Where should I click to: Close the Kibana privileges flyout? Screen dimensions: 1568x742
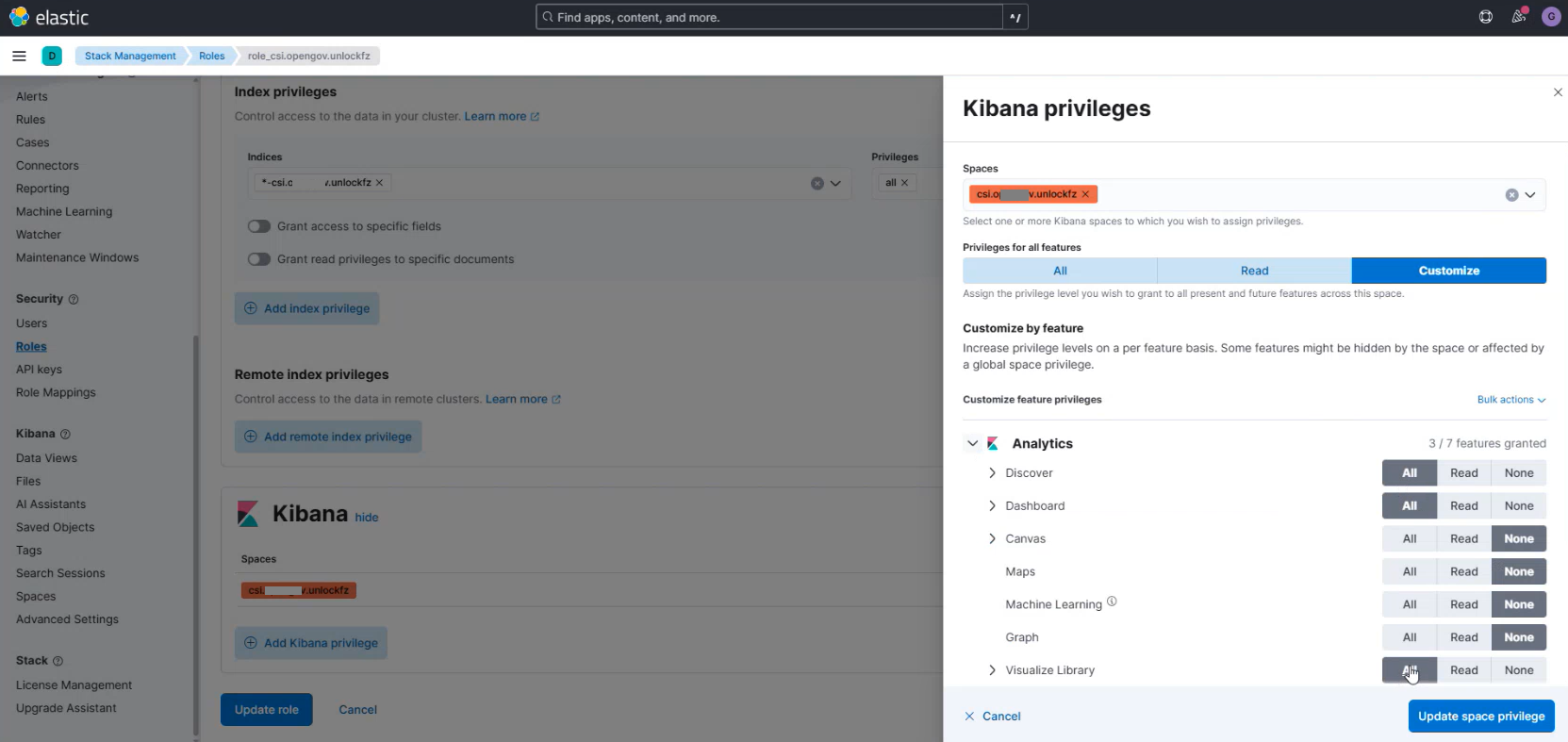tap(1558, 92)
